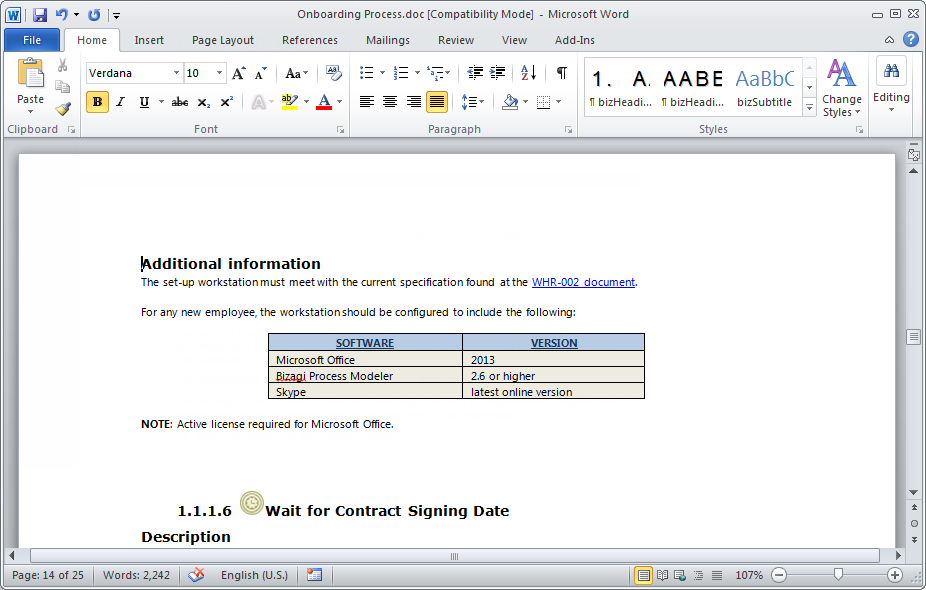
Task: Open the Editing binoculars group
Action: [891, 85]
